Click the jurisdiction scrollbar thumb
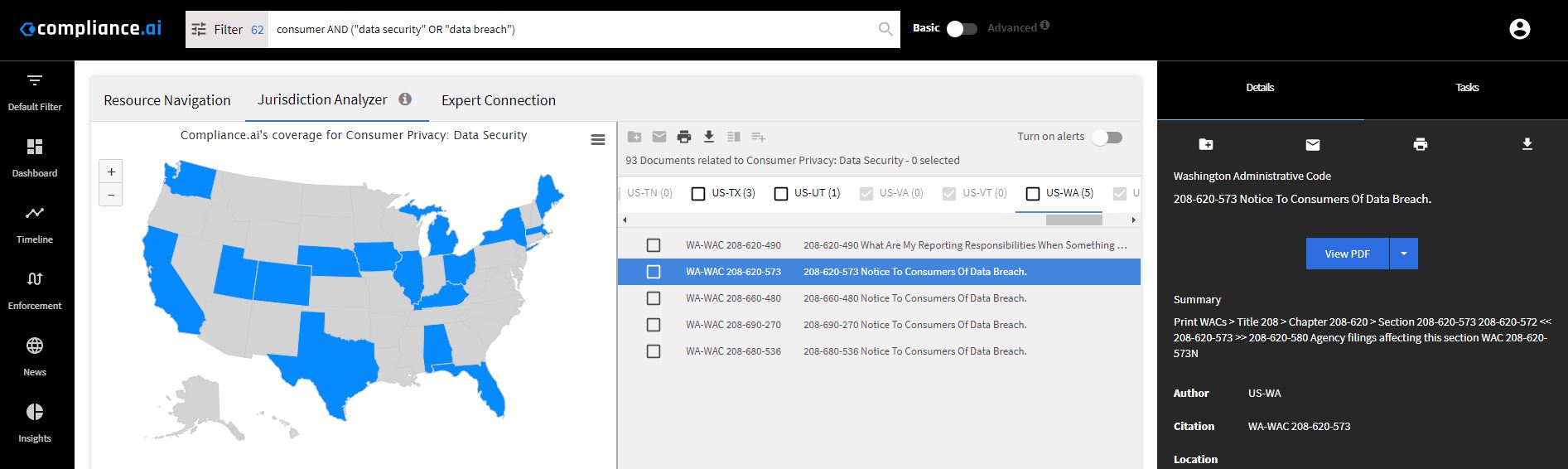 click(1073, 220)
